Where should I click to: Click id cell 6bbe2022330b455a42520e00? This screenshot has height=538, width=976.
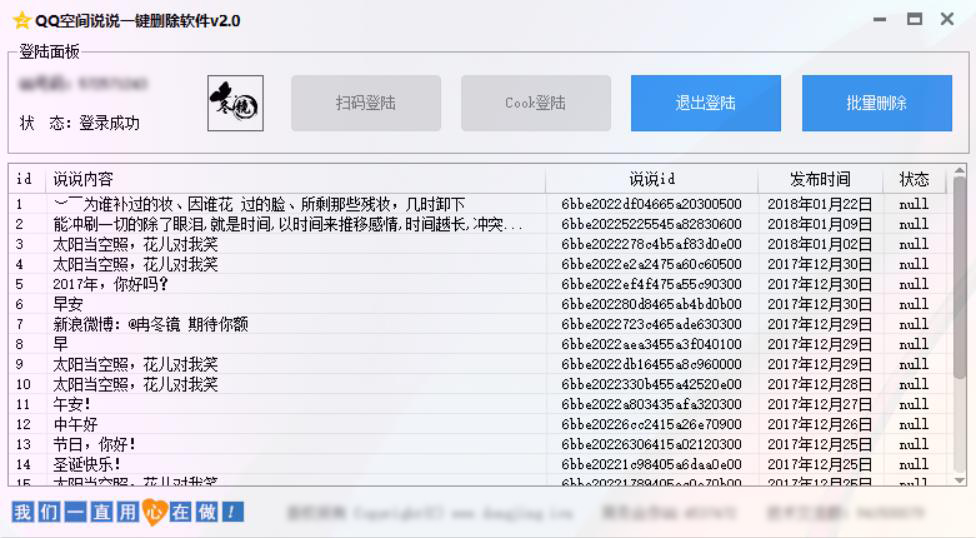651,385
